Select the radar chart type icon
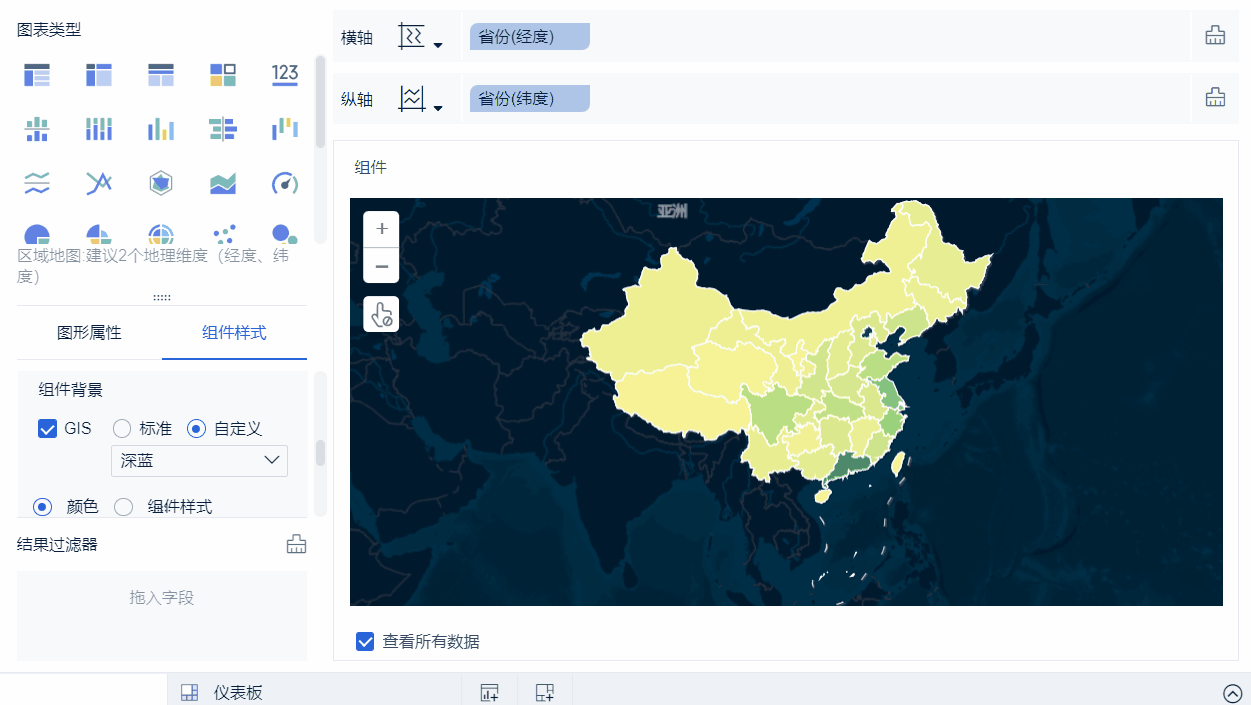This screenshot has height=705, width=1251. 161,183
